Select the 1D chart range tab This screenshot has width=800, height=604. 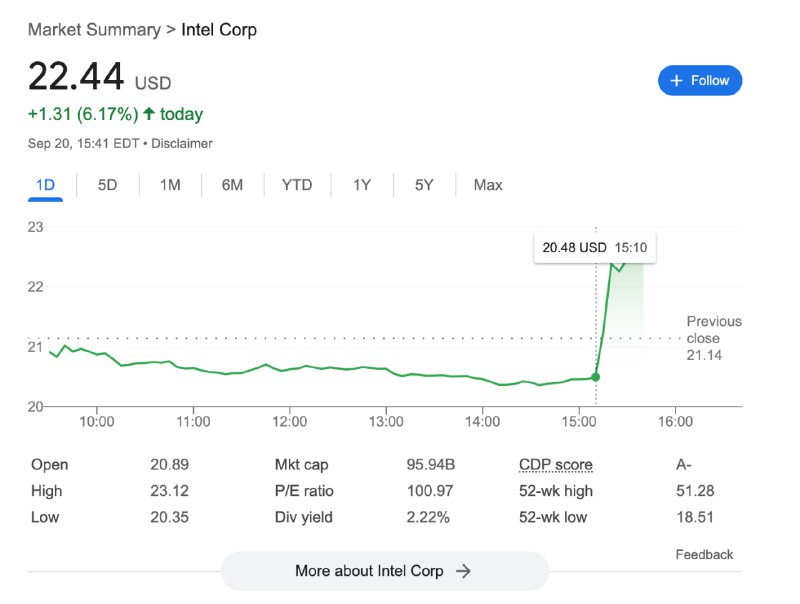(45, 184)
